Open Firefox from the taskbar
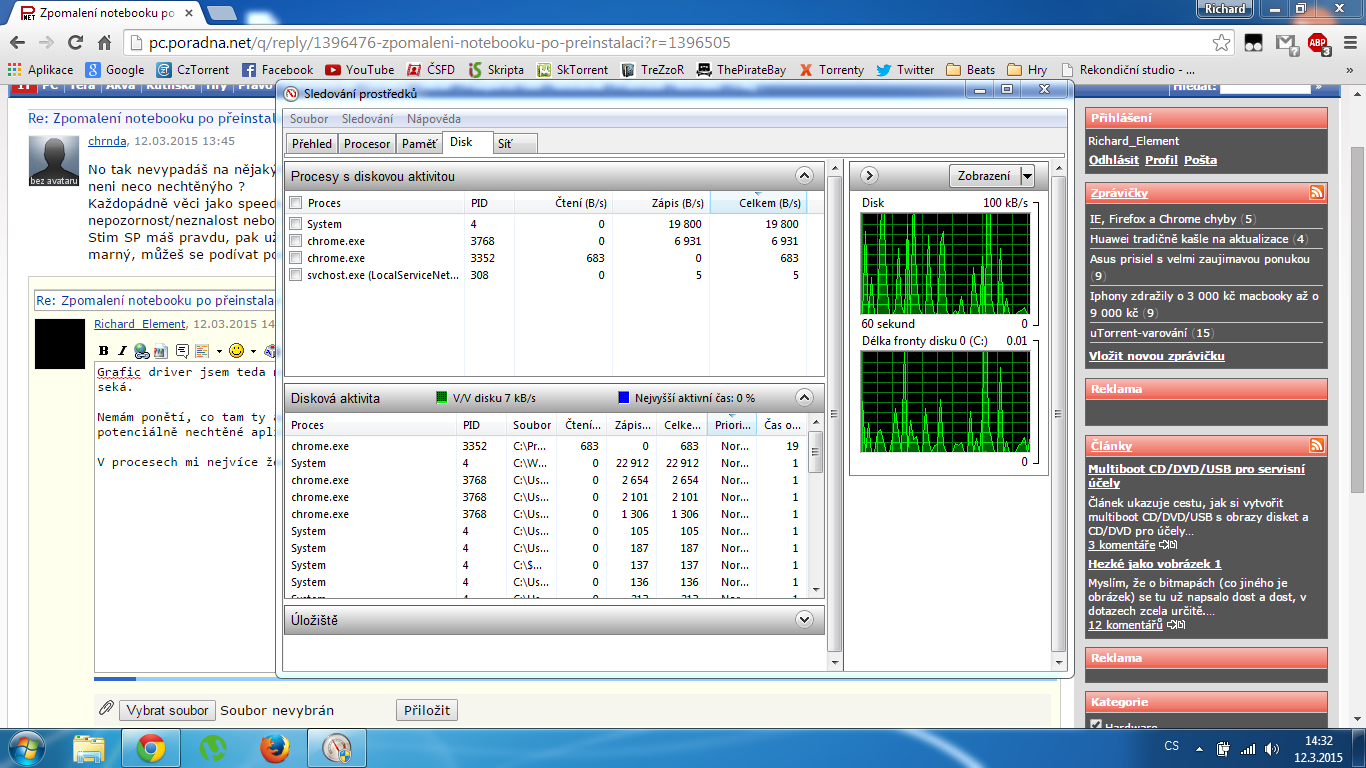Screen dimensions: 1366x768 273,748
